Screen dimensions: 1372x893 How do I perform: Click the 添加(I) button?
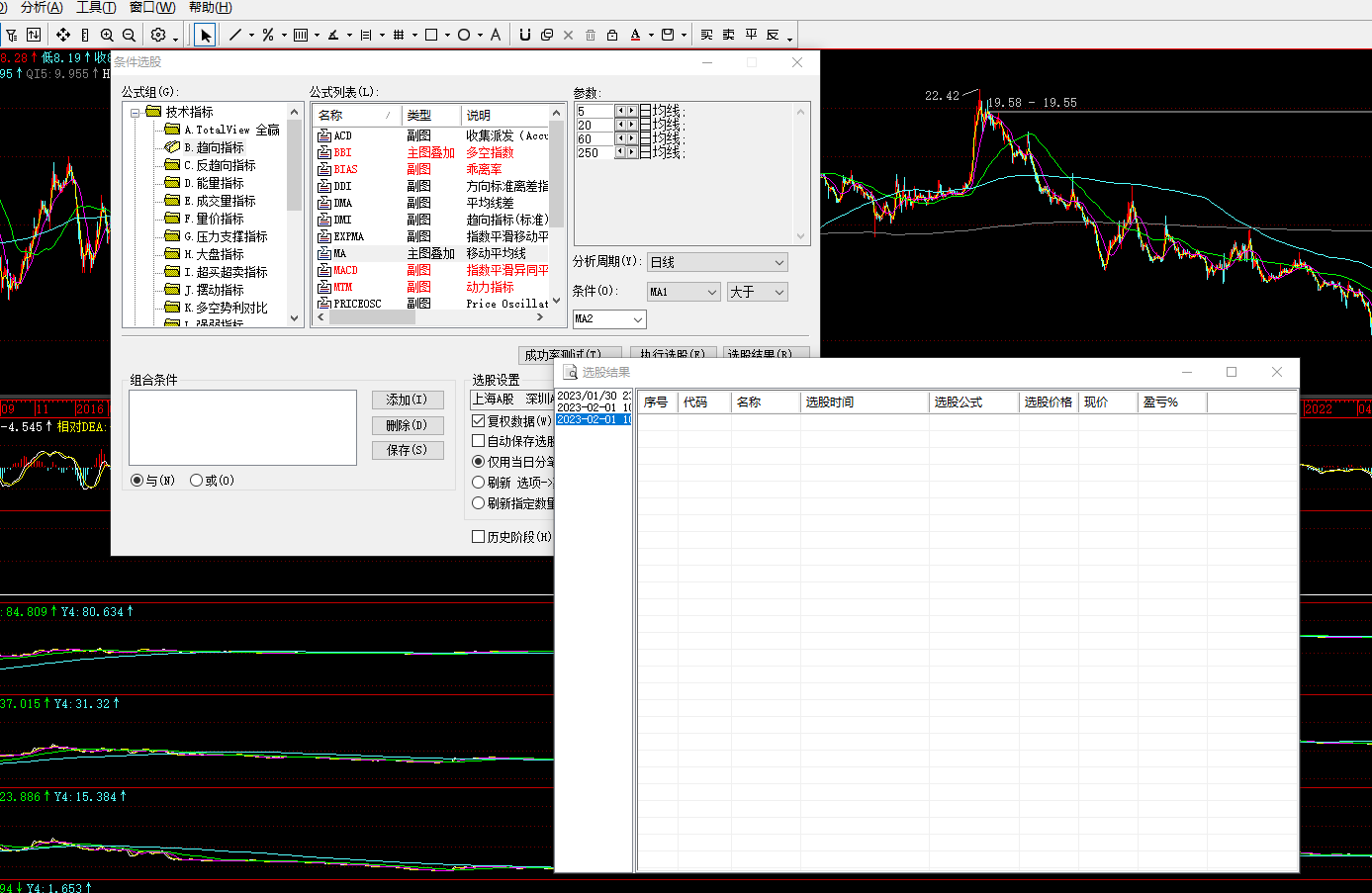pos(408,400)
